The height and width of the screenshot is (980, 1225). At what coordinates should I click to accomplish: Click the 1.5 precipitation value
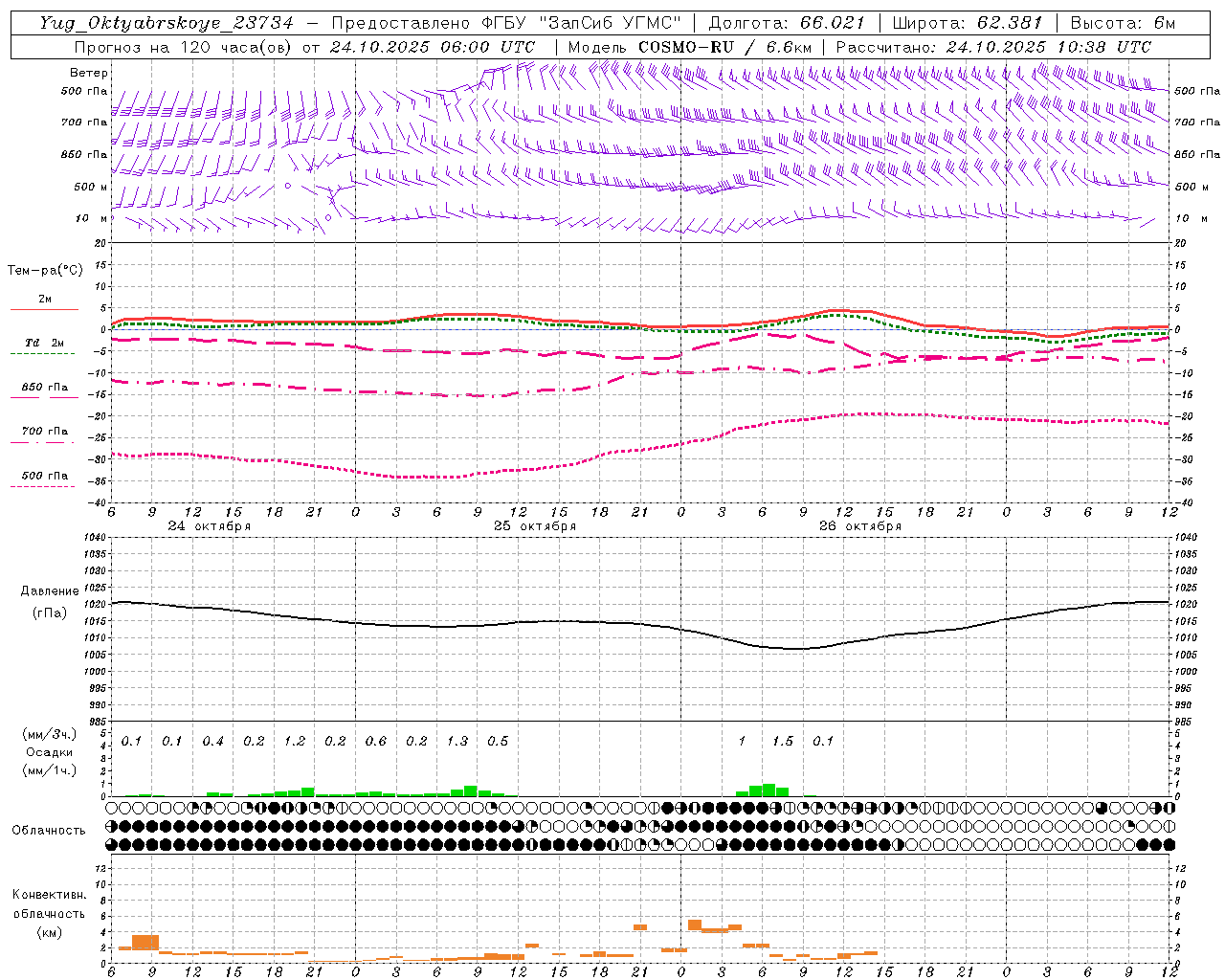[x=783, y=742]
